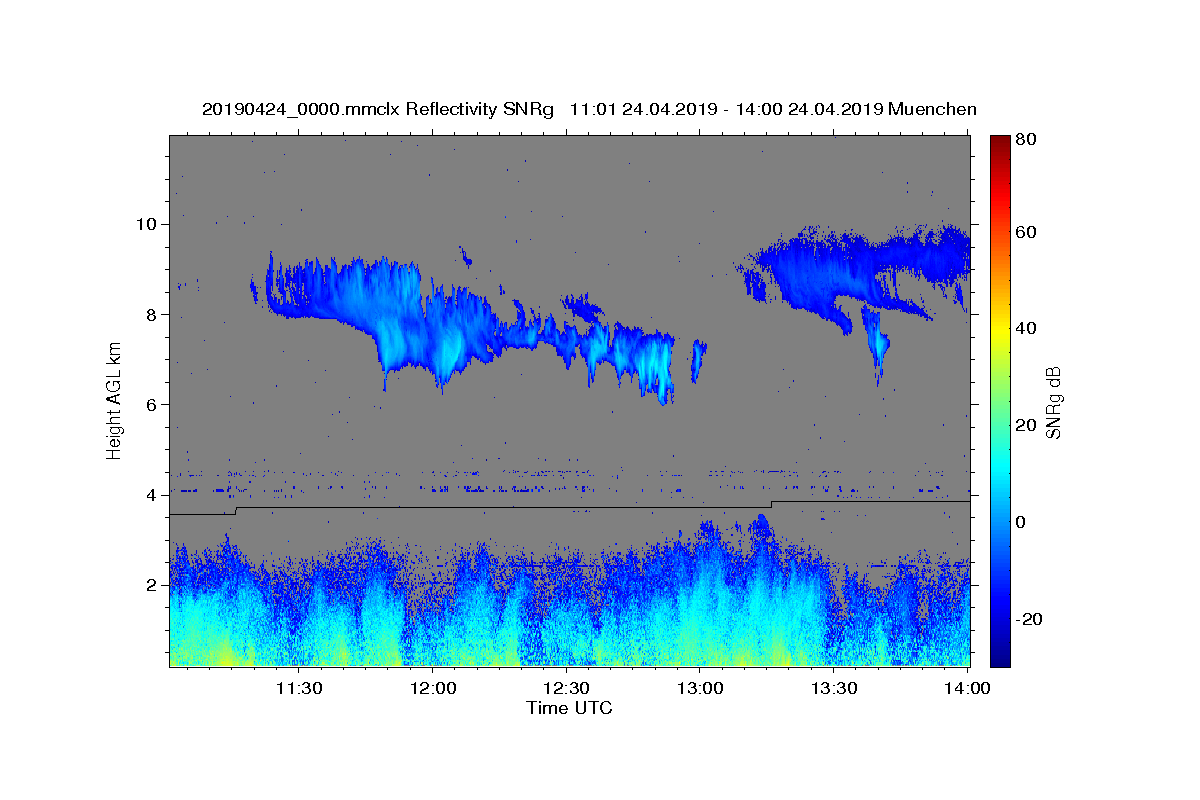Click the 12:30 time tick label
1200x800 pixels.
566,688
